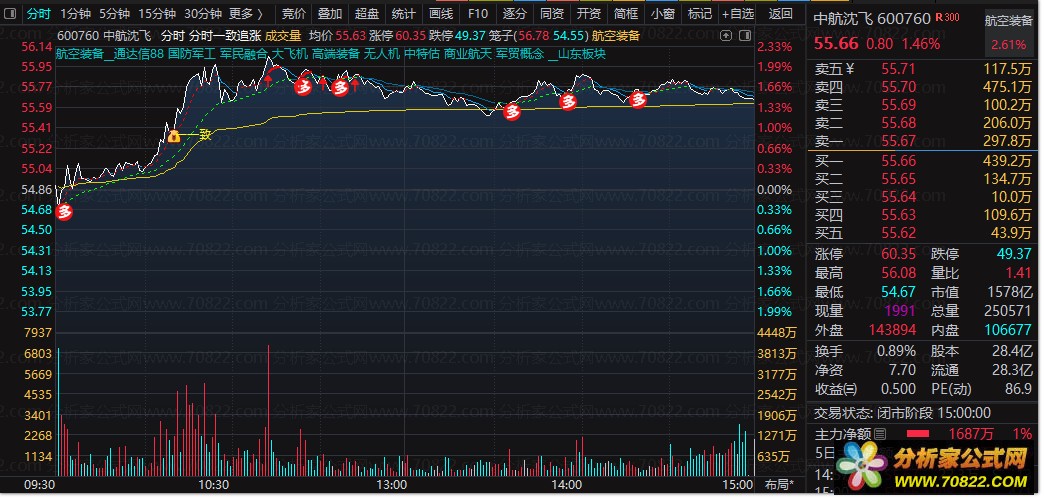Click the 最高 value 56.08

point(899,273)
